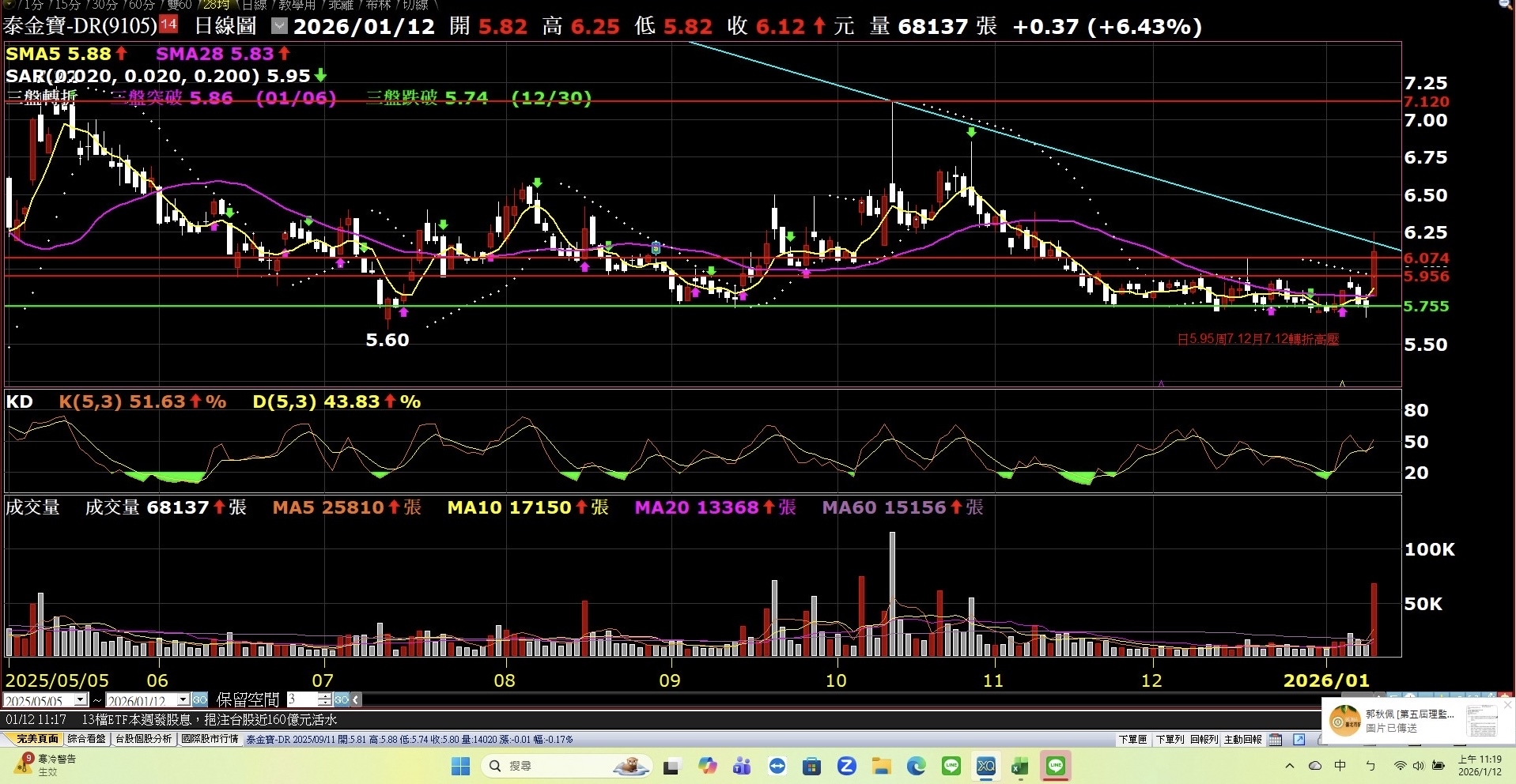Open the calendar icon beside 主動回報
1516x784 pixels.
(x=1275, y=740)
